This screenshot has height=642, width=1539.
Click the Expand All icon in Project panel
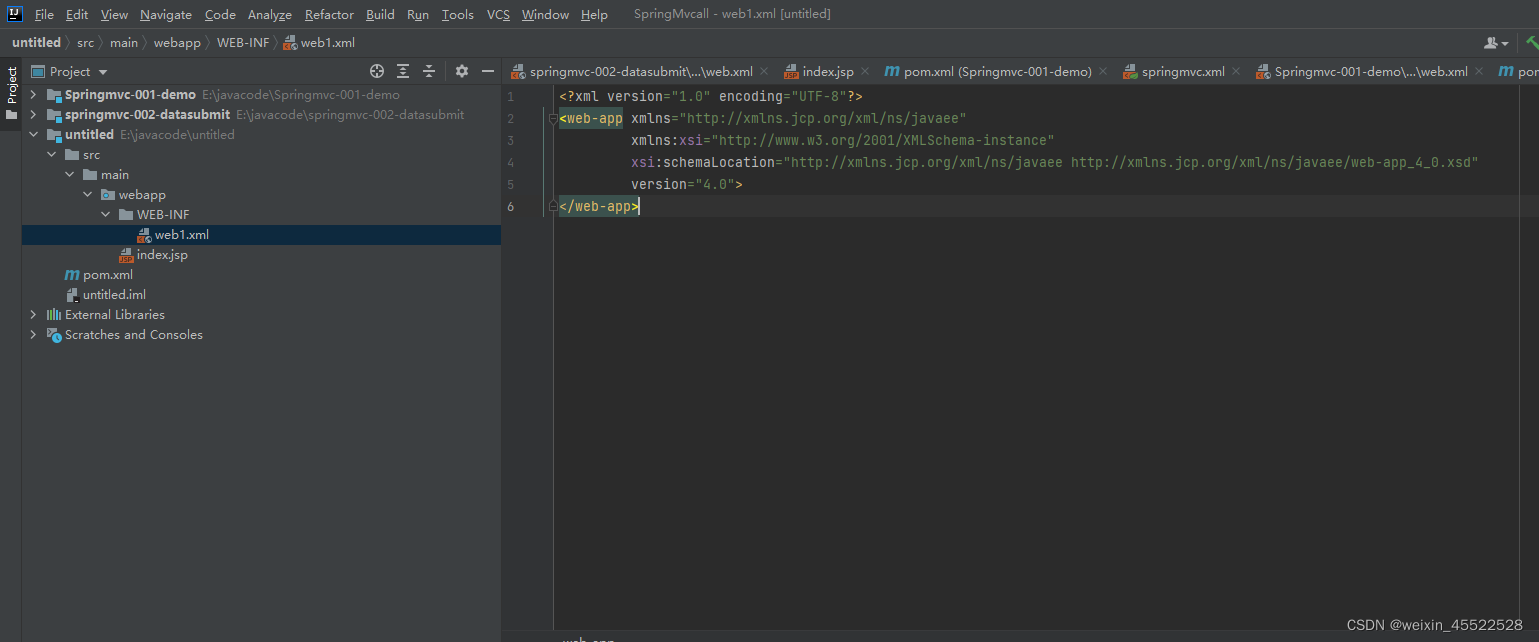coord(403,71)
